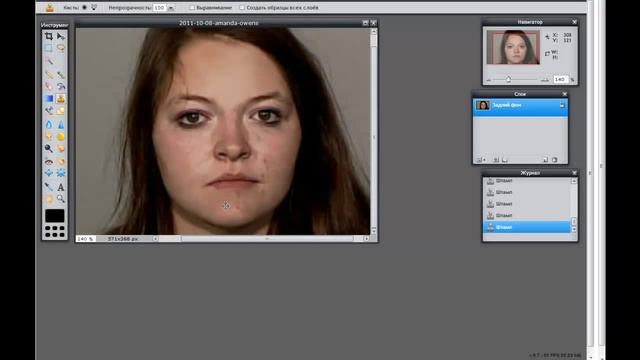Select the Move tool
Screen dimensions: 640x360
click(61, 36)
